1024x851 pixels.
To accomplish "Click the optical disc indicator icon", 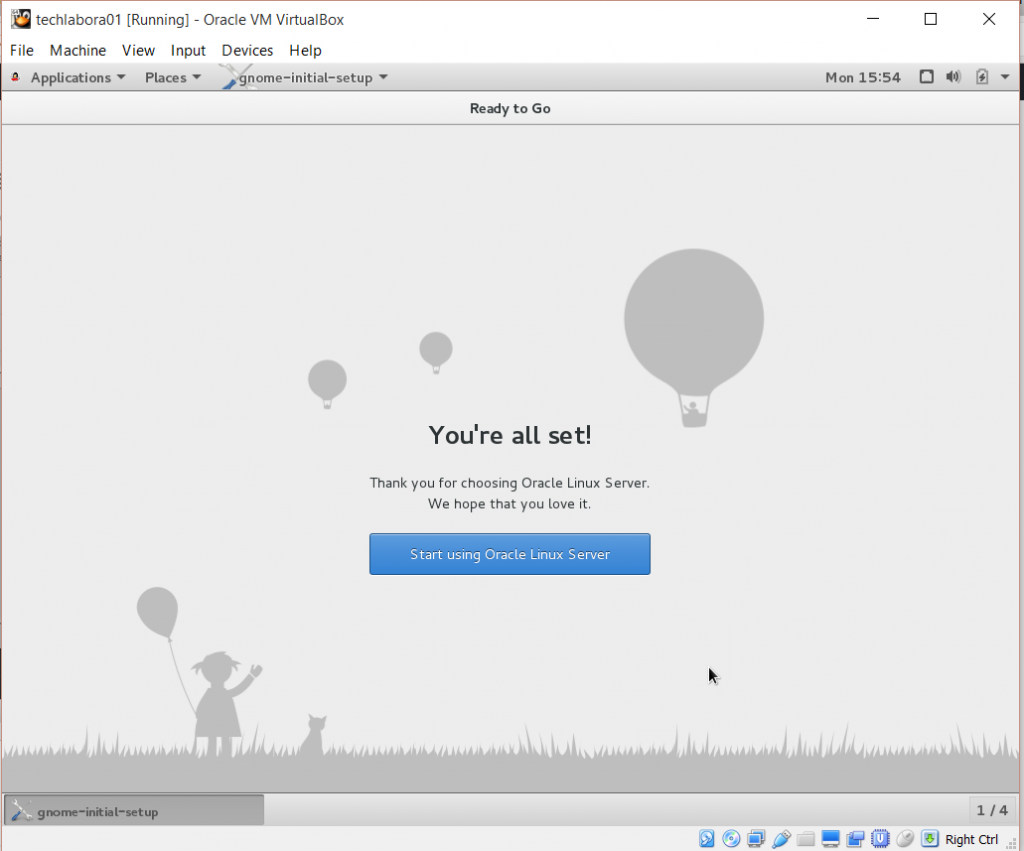I will [731, 839].
